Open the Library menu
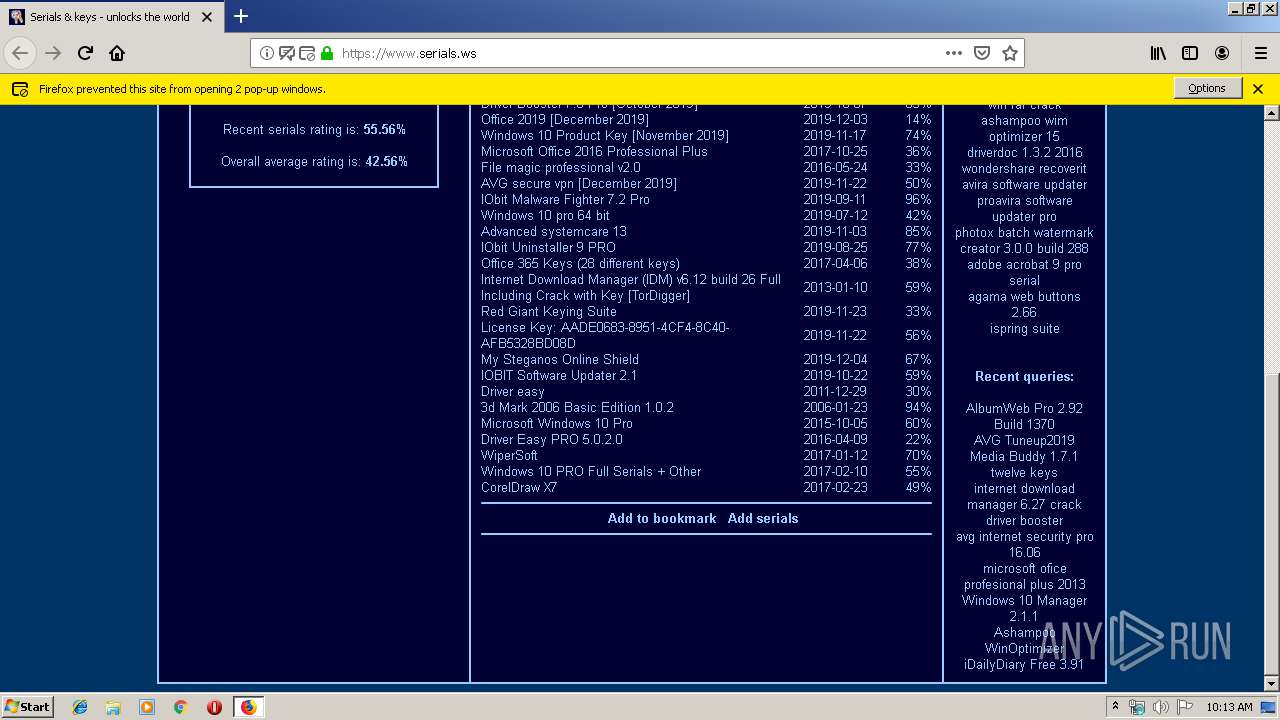 coord(1158,53)
